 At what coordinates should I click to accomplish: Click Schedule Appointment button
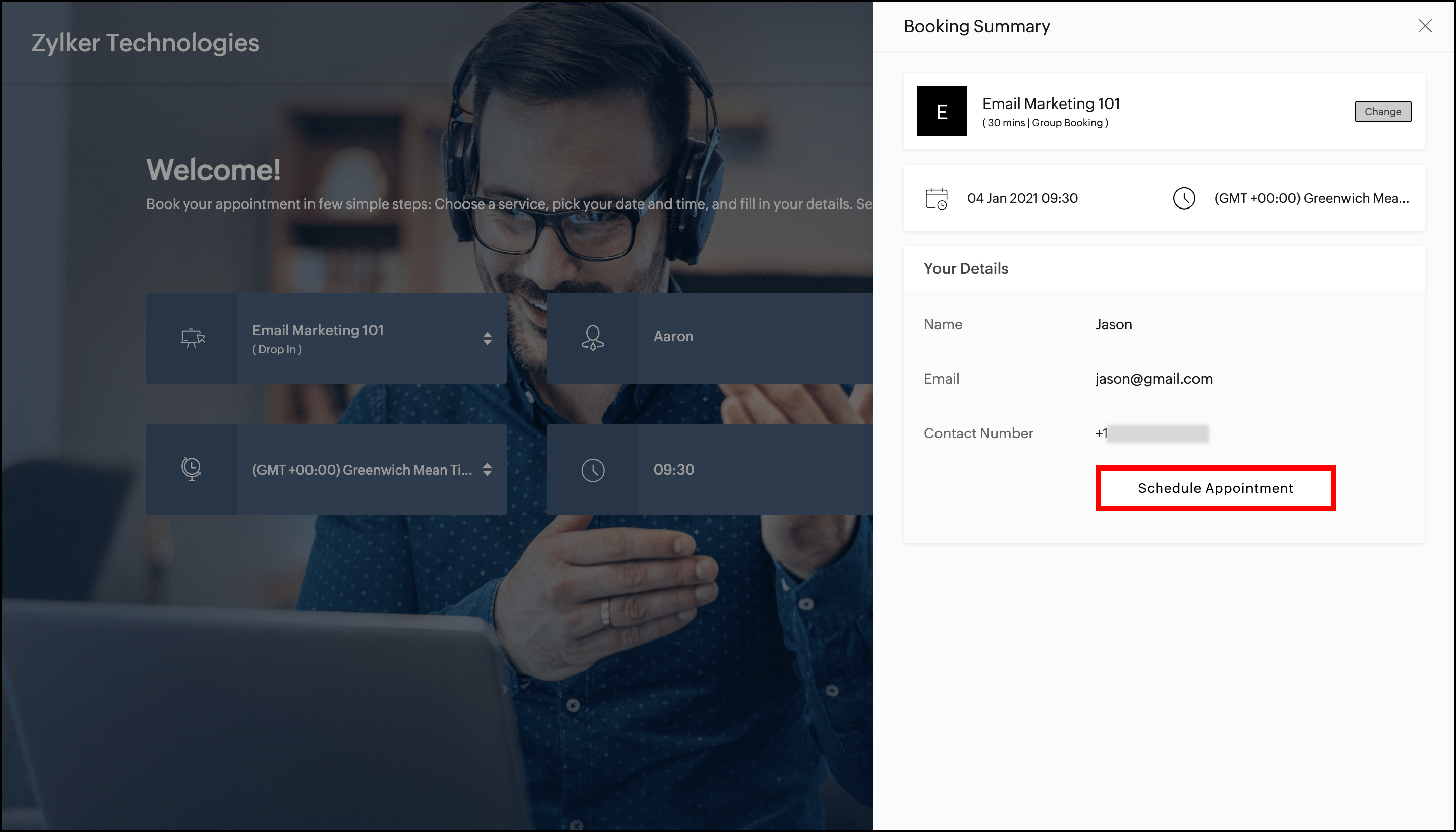click(x=1215, y=488)
